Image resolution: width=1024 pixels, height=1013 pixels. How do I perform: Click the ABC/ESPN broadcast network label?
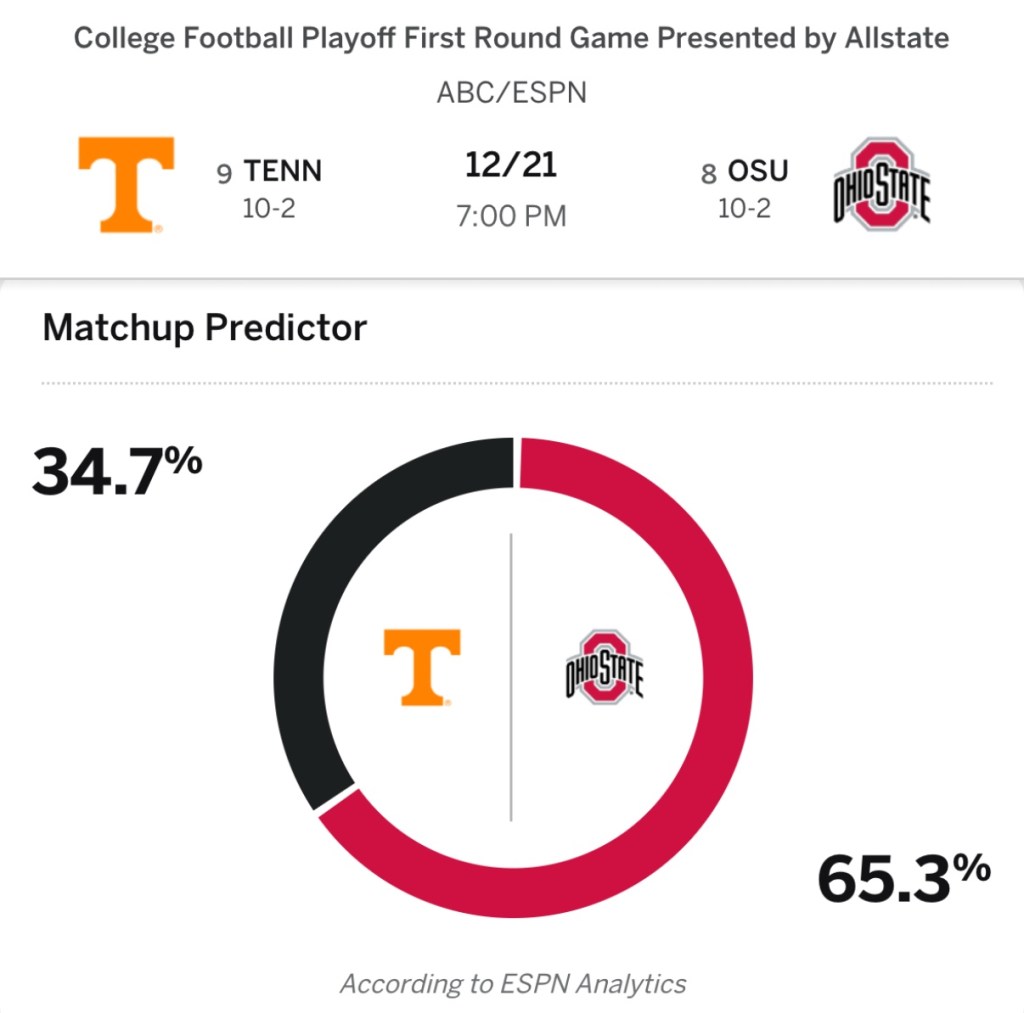511,93
